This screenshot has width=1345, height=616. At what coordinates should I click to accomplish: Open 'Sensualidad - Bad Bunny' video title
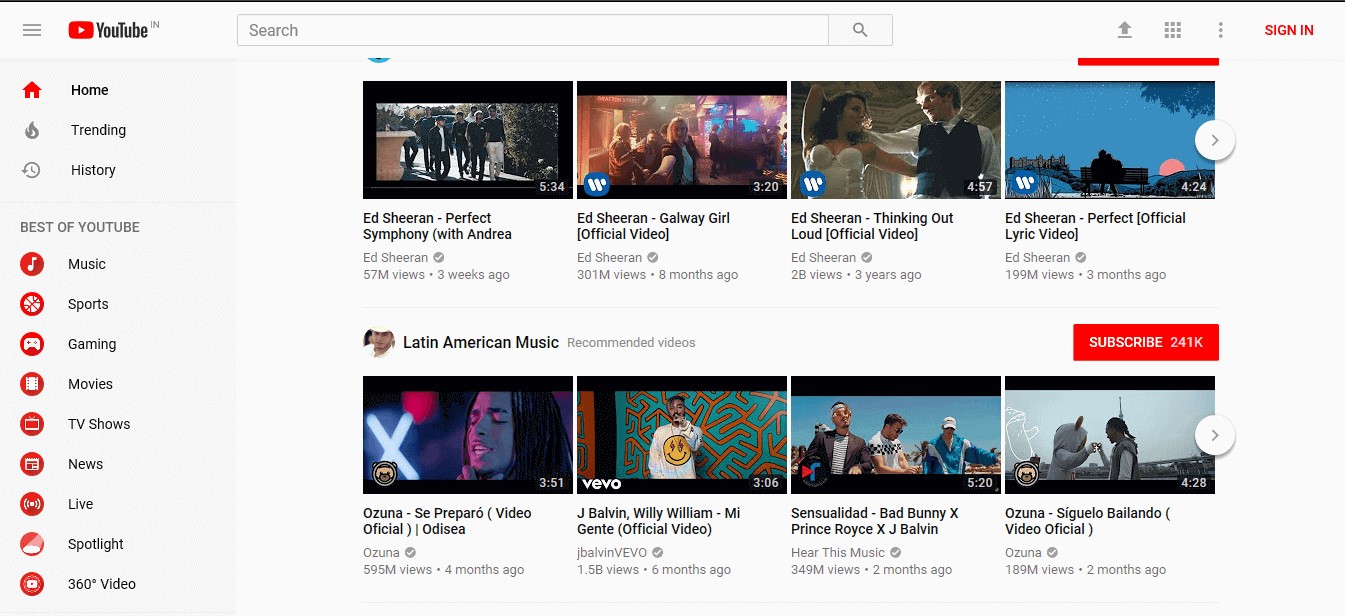pyautogui.click(x=875, y=521)
